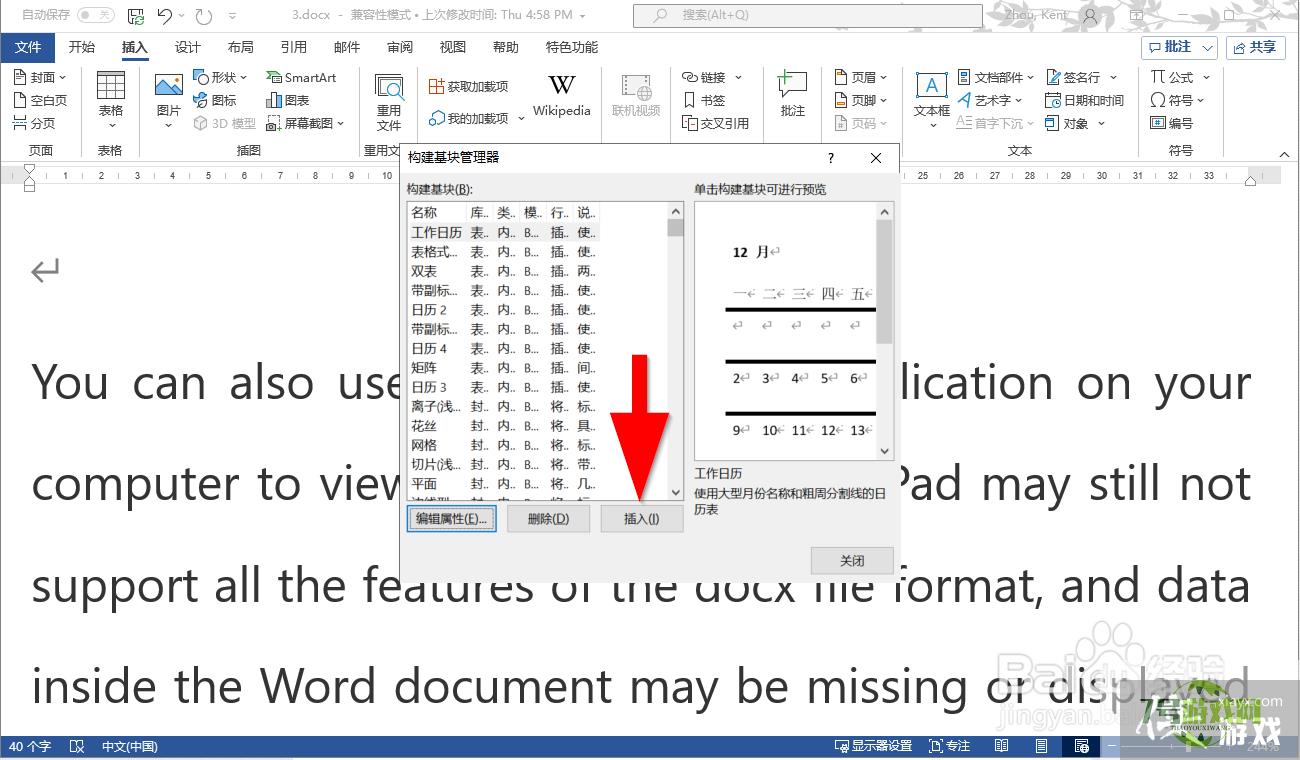Viewport: 1300px width, 760px height.
Task: Open the 视图 ribbon tab
Action: pos(453,47)
